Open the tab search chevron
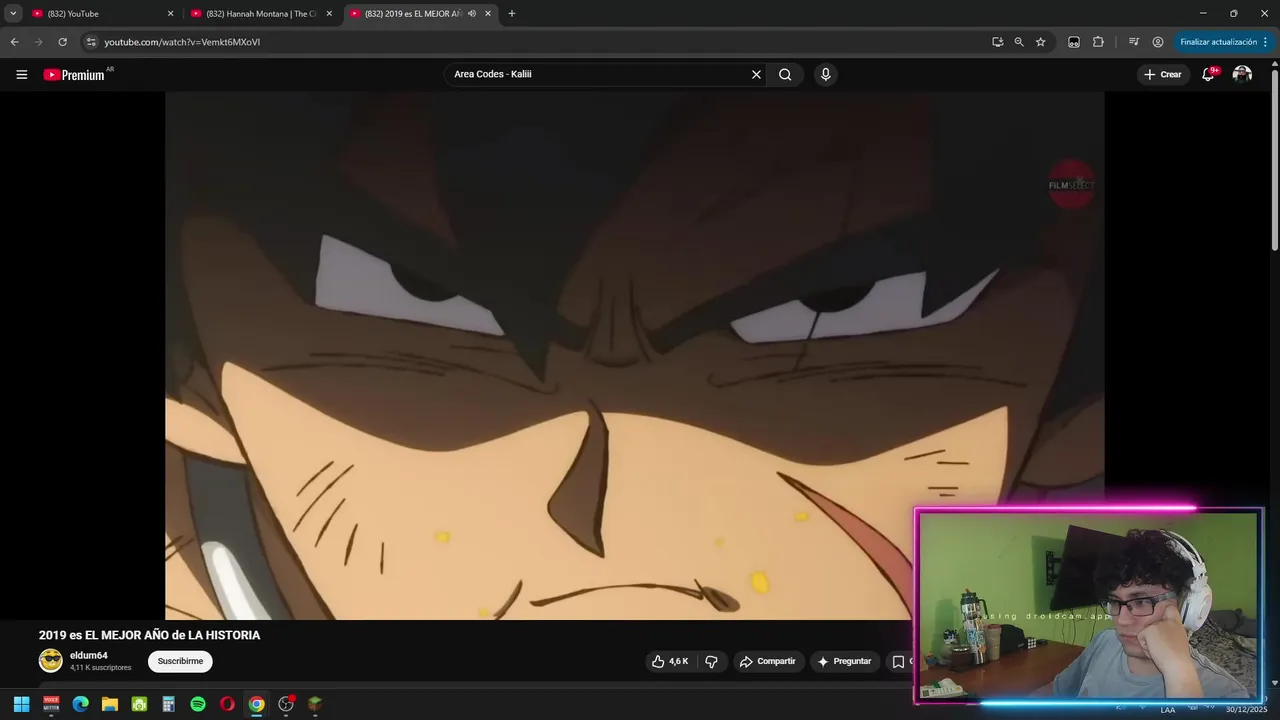Screen dimensions: 1280x720 click(x=13, y=14)
